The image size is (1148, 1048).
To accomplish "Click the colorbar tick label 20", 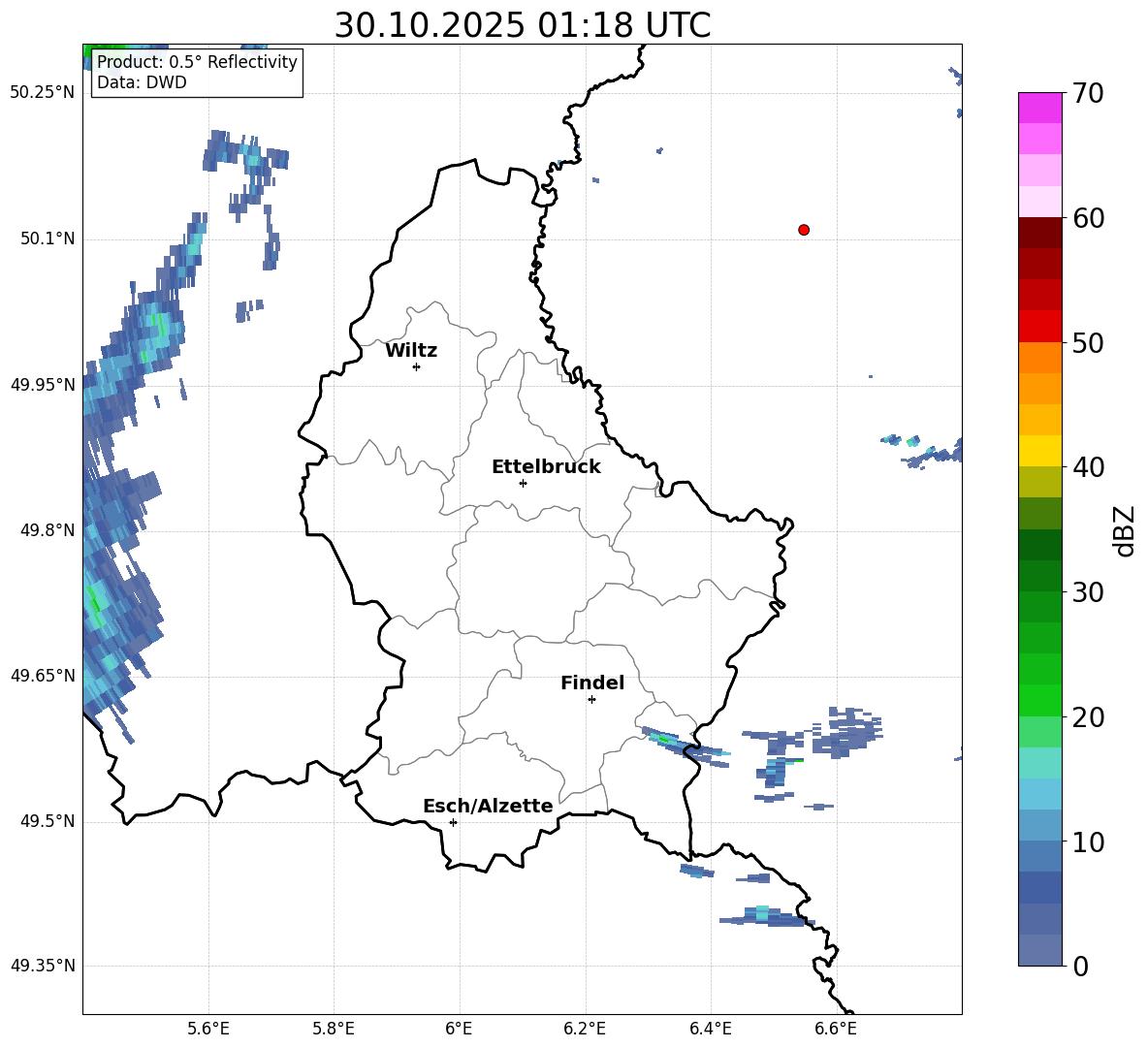I will coord(1088,717).
